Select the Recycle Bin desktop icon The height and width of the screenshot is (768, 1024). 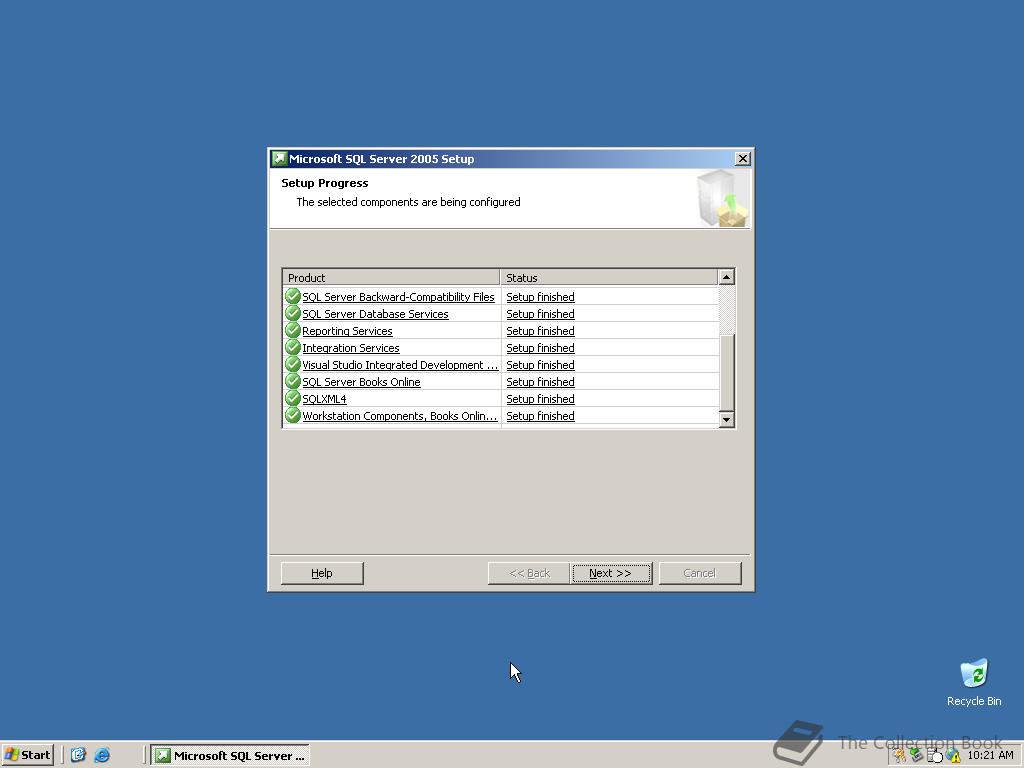(974, 682)
